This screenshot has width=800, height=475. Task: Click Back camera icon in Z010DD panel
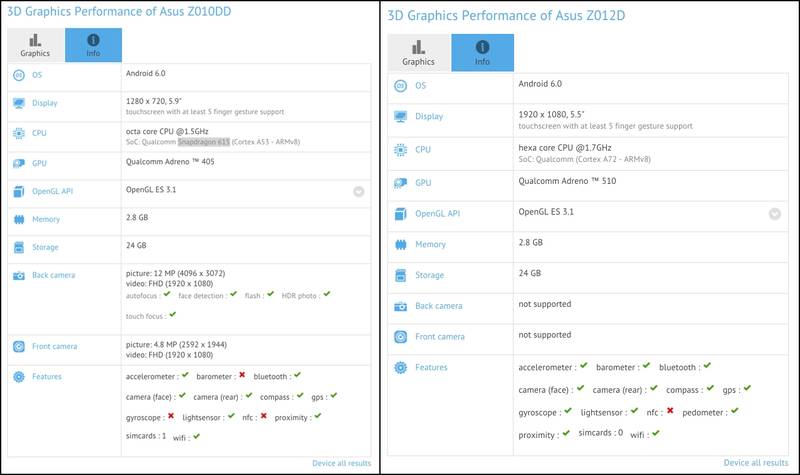pos(19,276)
